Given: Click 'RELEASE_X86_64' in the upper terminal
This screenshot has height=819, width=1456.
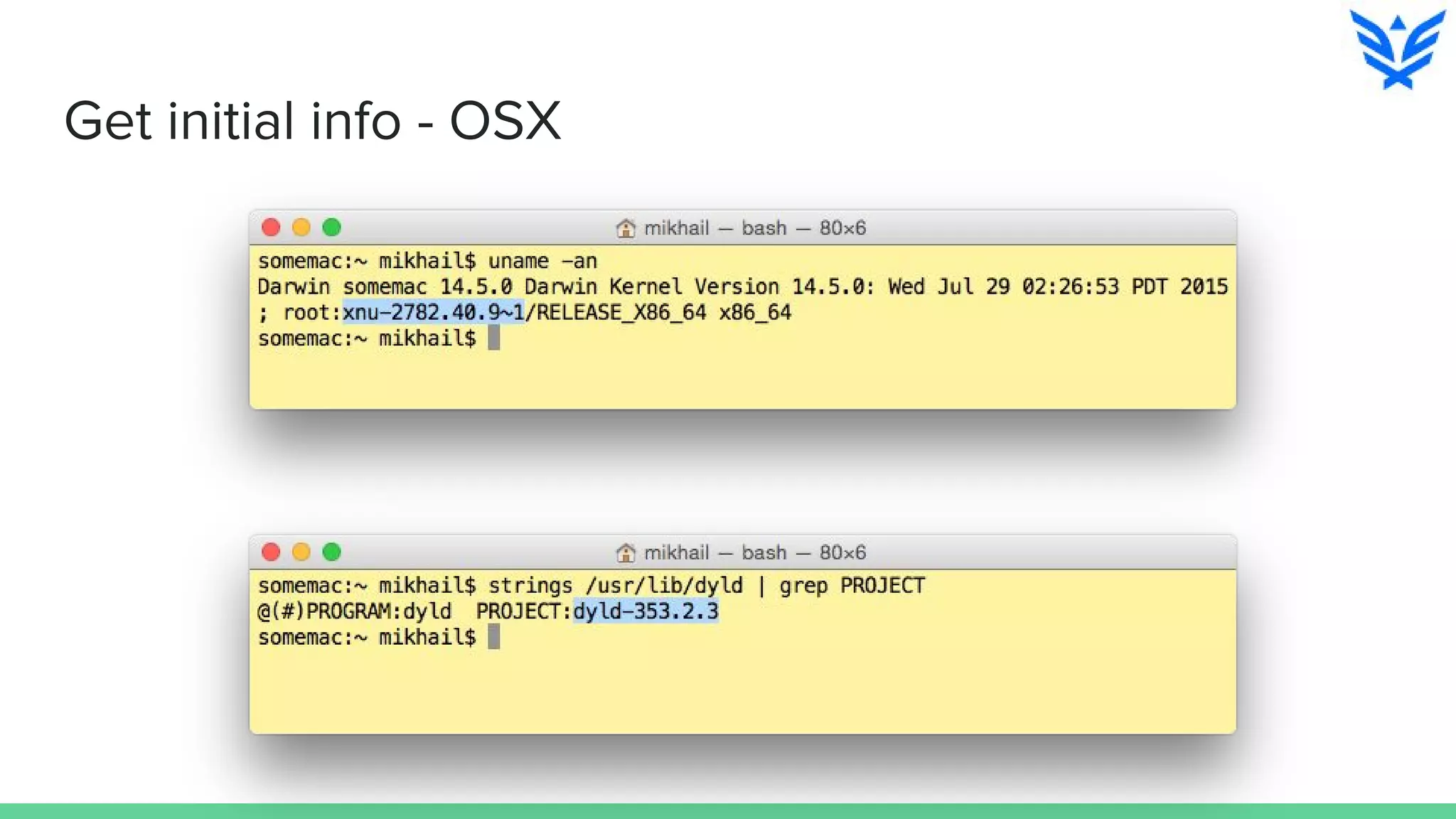Looking at the screenshot, I should click(x=621, y=313).
